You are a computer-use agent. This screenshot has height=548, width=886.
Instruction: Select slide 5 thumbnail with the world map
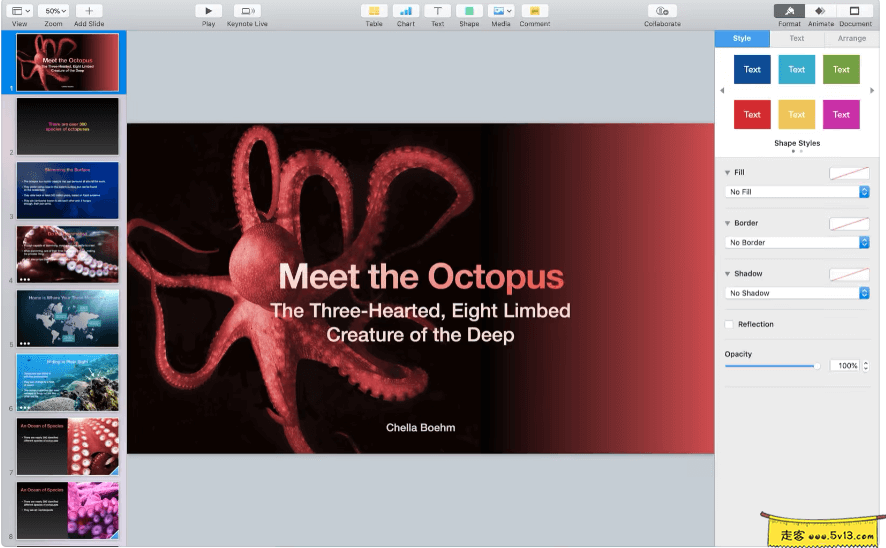point(68,318)
